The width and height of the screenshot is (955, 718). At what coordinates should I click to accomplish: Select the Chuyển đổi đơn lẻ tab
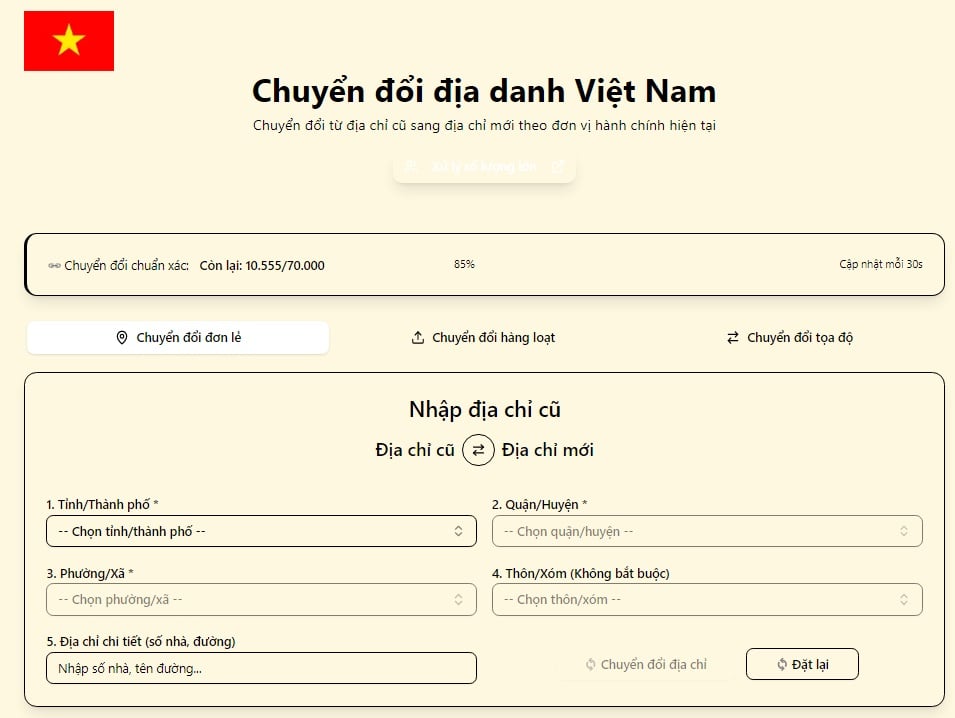tap(178, 337)
